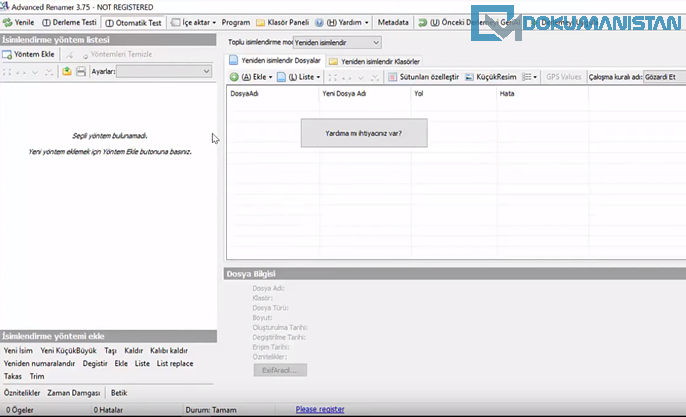
Task: Switch to Yeniden isimlendir Klasörler tab
Action: pyautogui.click(x=374, y=61)
